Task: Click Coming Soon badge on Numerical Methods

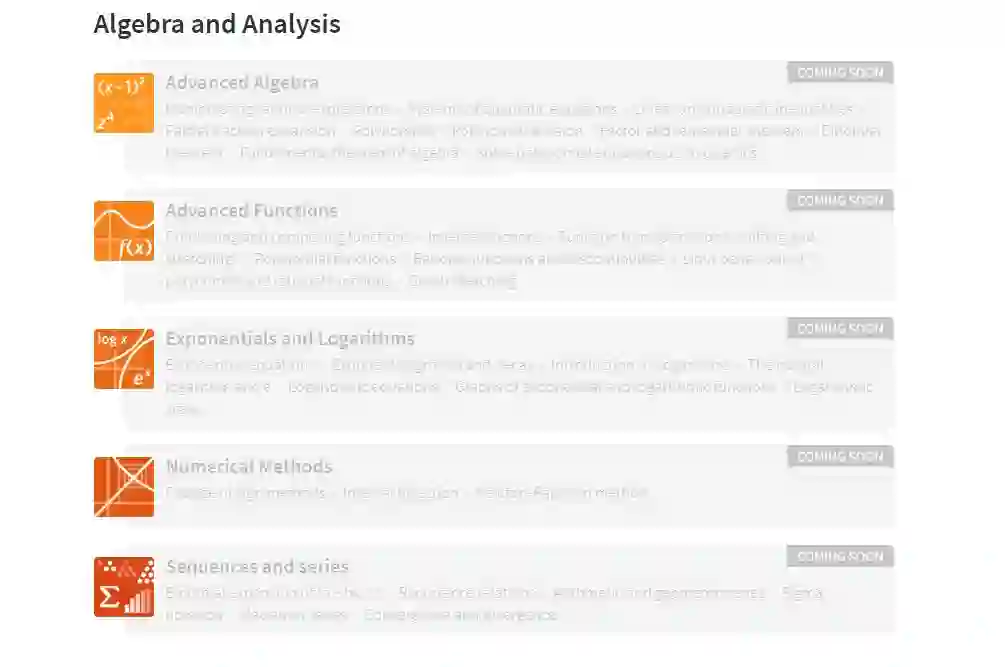Action: pos(839,457)
